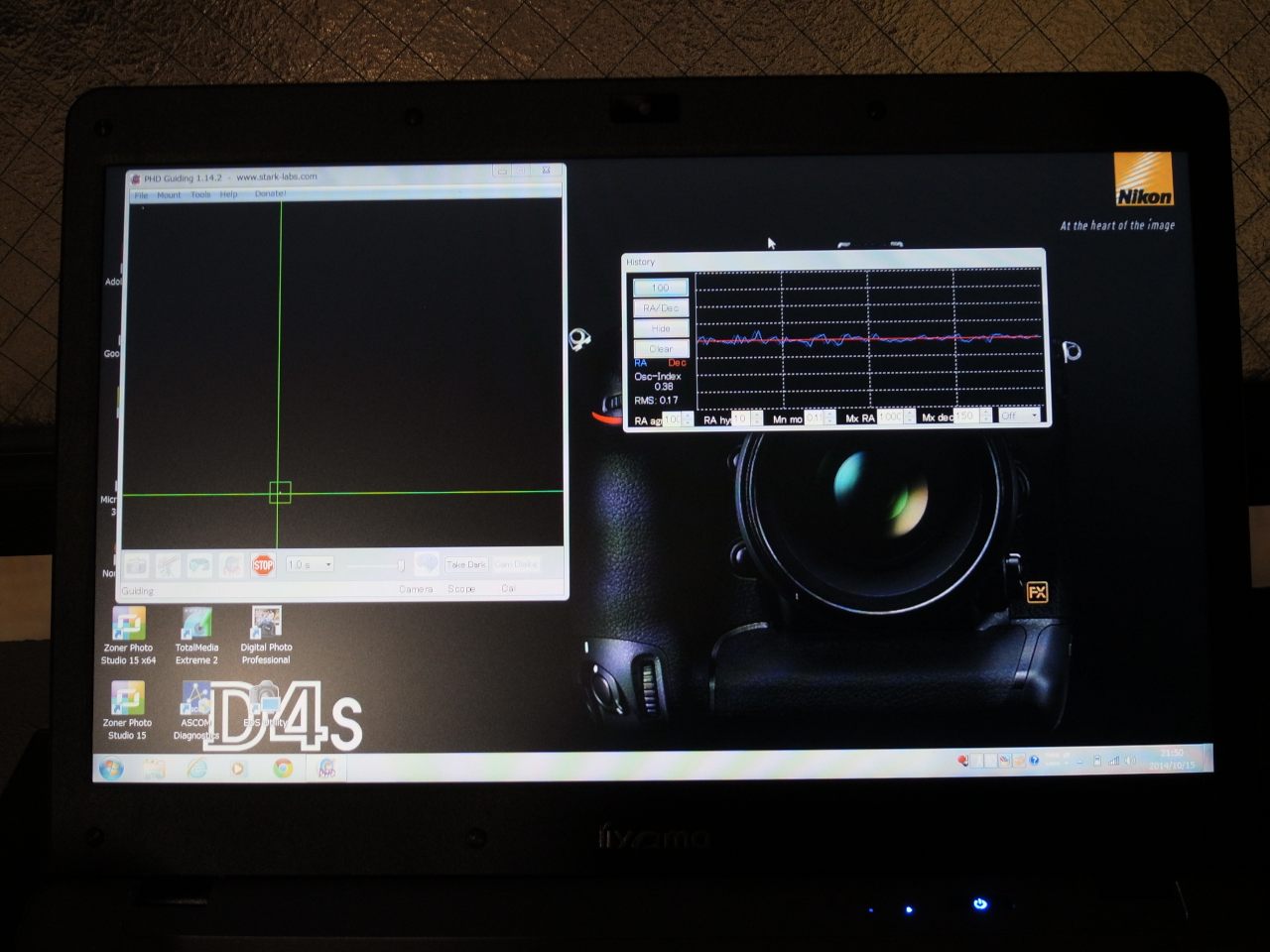Click the camera connect icon in PHD toolbar
Screen dimensions: 1270x952
[x=136, y=565]
